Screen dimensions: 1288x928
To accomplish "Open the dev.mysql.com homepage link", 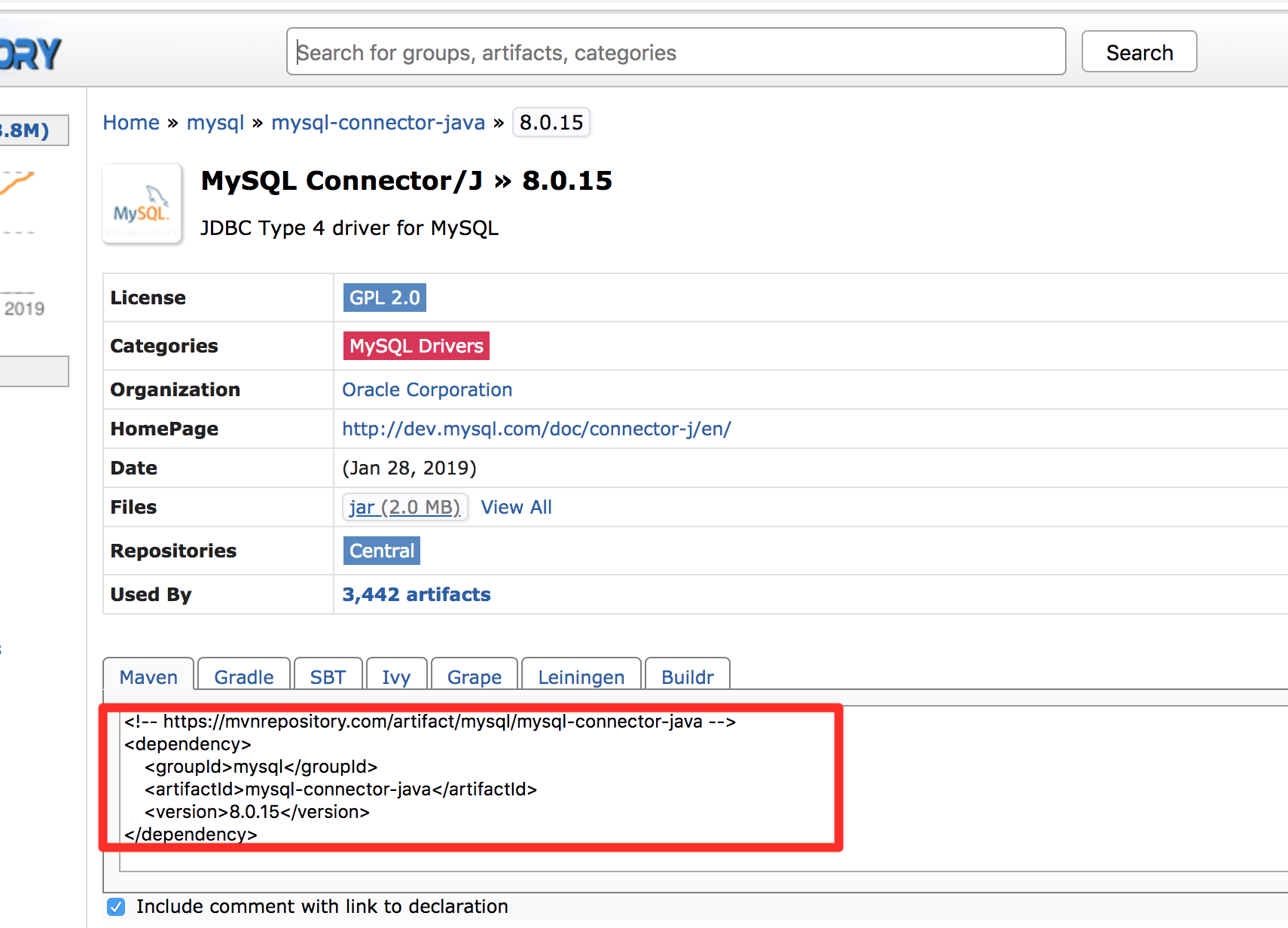I will click(x=536, y=429).
